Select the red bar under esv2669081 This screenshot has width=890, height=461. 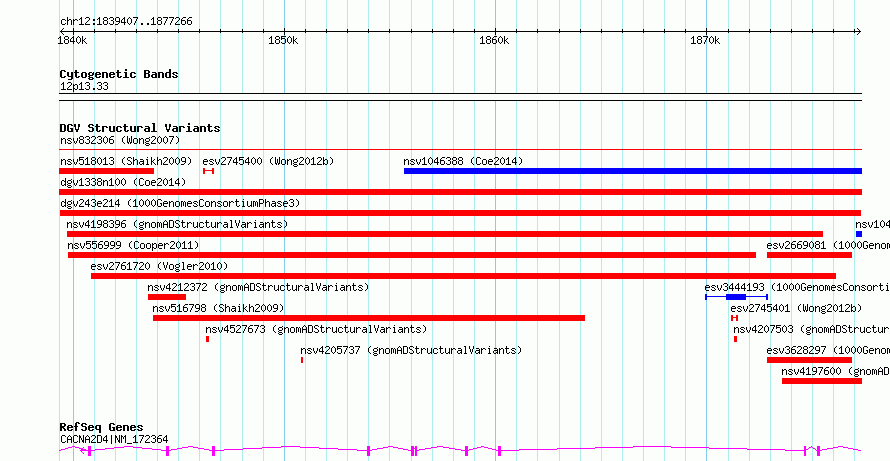pos(809,255)
